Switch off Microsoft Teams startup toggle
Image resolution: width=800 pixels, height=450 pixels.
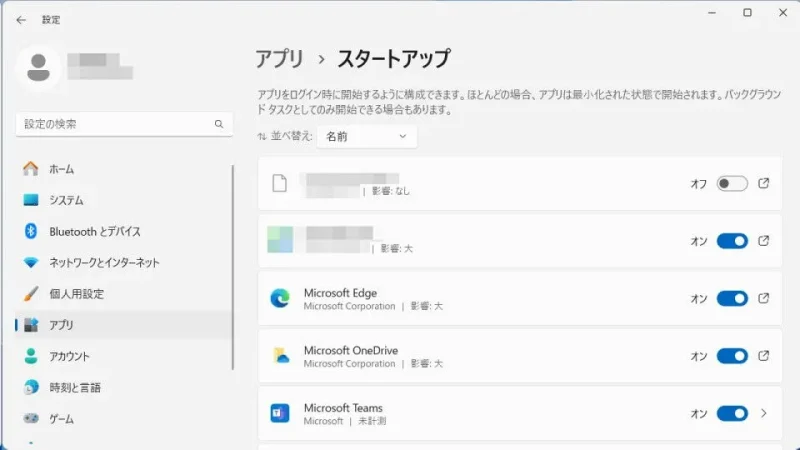point(732,414)
